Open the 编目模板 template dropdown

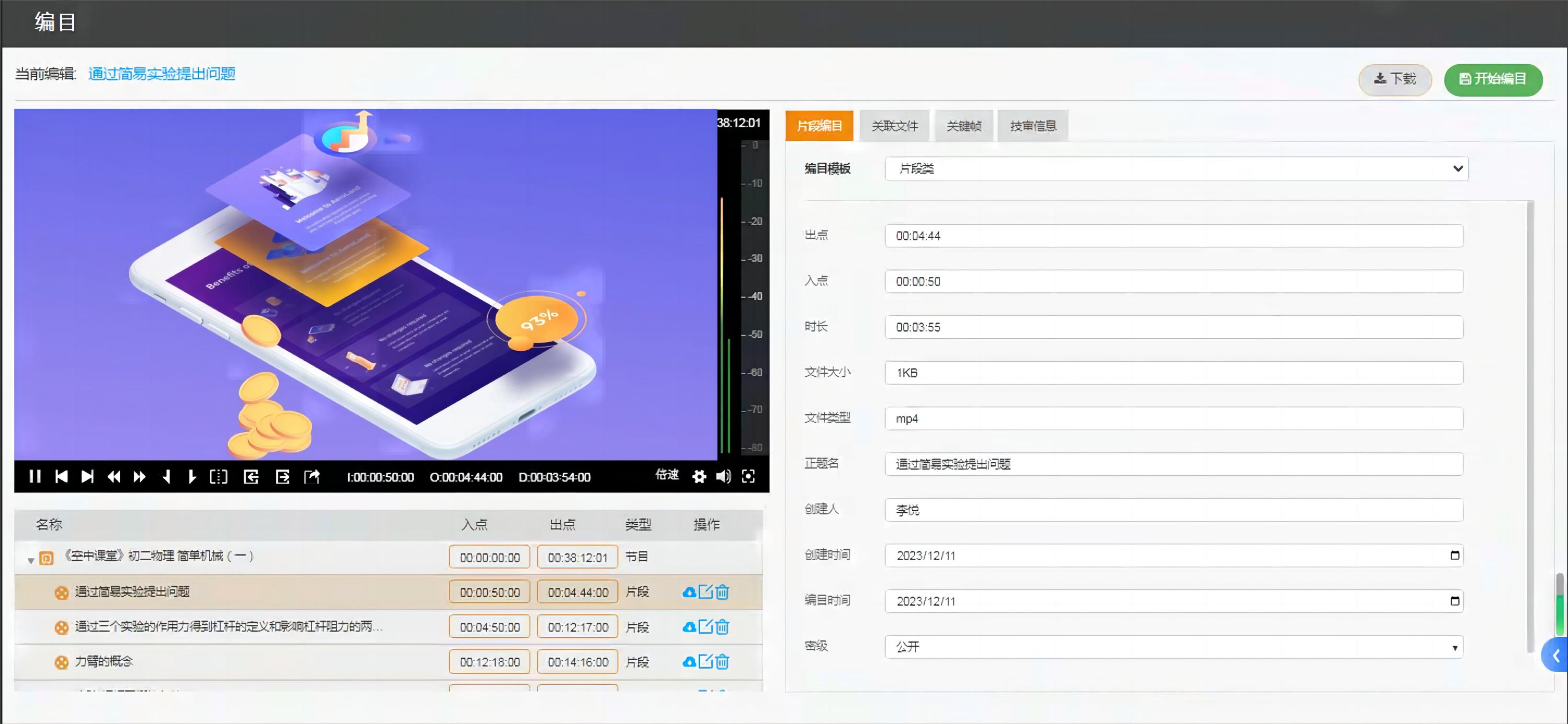(x=1175, y=169)
